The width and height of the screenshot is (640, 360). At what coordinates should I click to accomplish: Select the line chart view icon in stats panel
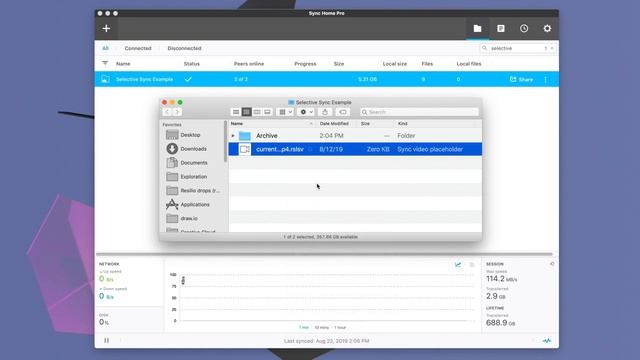pos(458,264)
